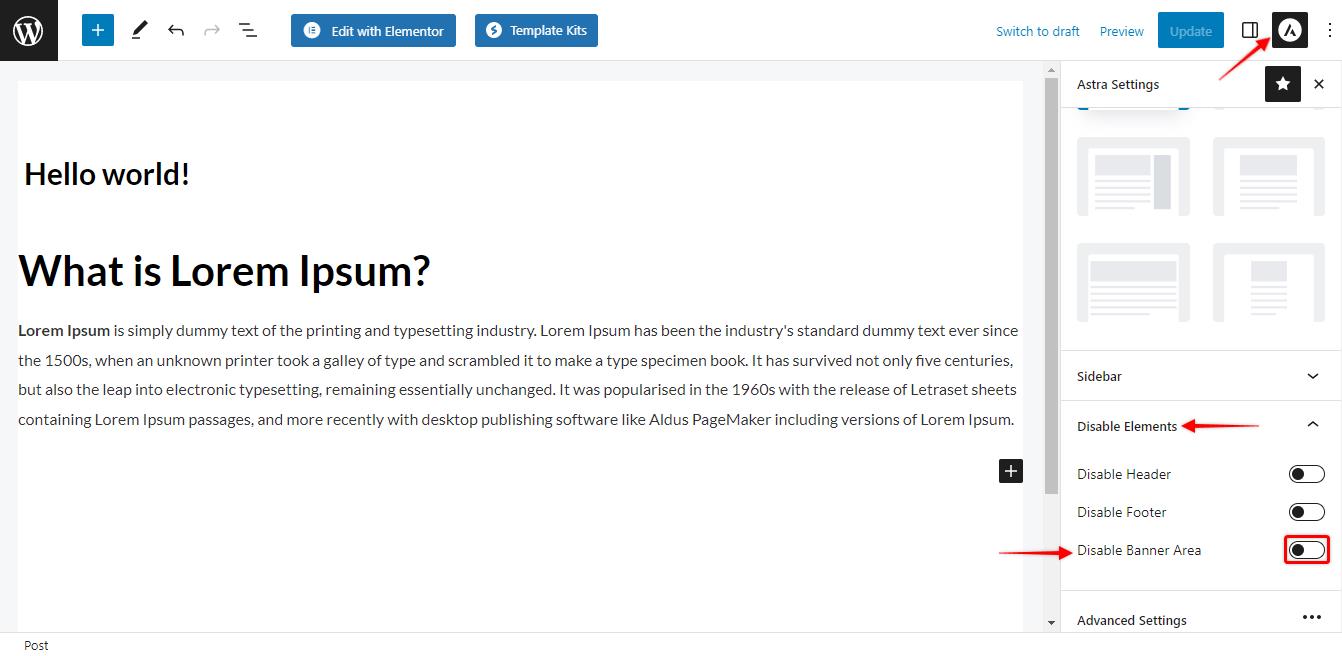This screenshot has height=656, width=1342.
Task: Toggle the Disable Header switch
Action: [x=1306, y=474]
